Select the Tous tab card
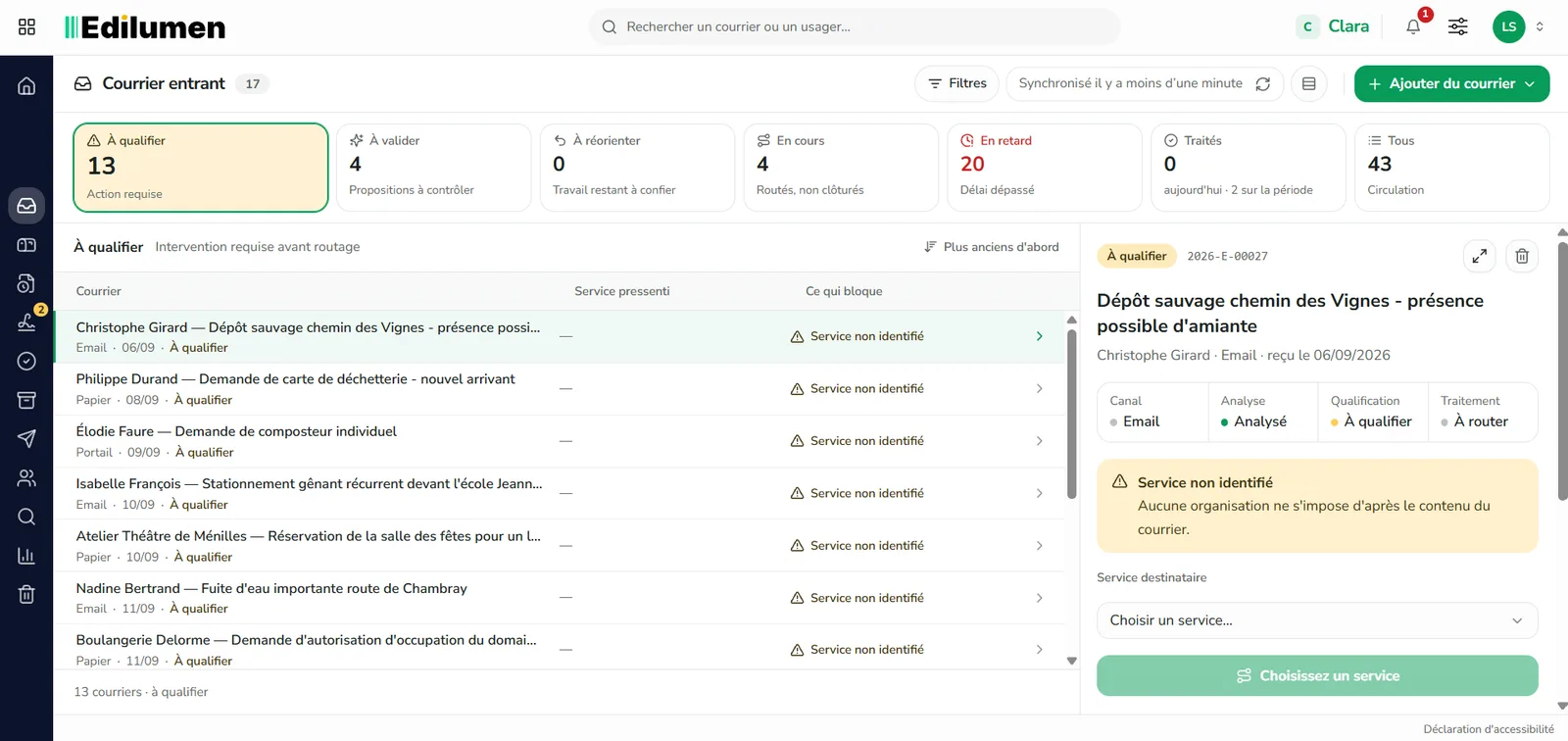Image resolution: width=1568 pixels, height=741 pixels. coord(1452,168)
